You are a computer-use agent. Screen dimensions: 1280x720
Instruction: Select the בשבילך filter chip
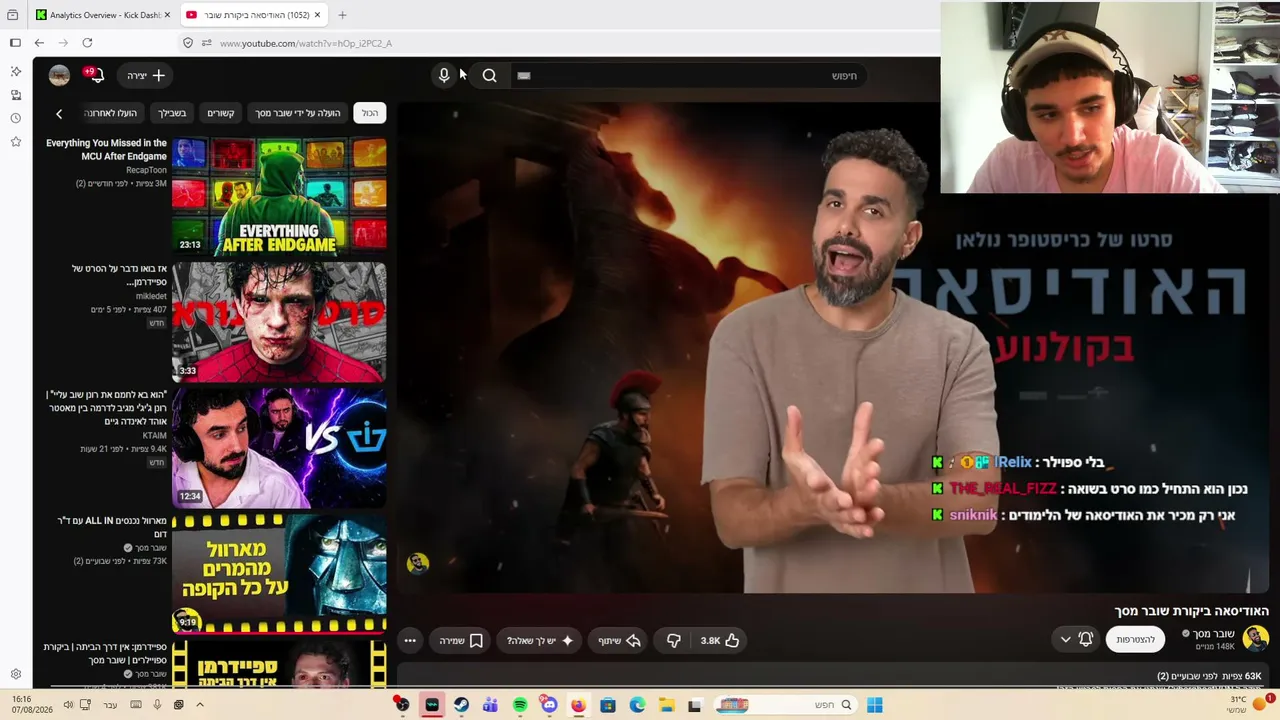pos(172,113)
